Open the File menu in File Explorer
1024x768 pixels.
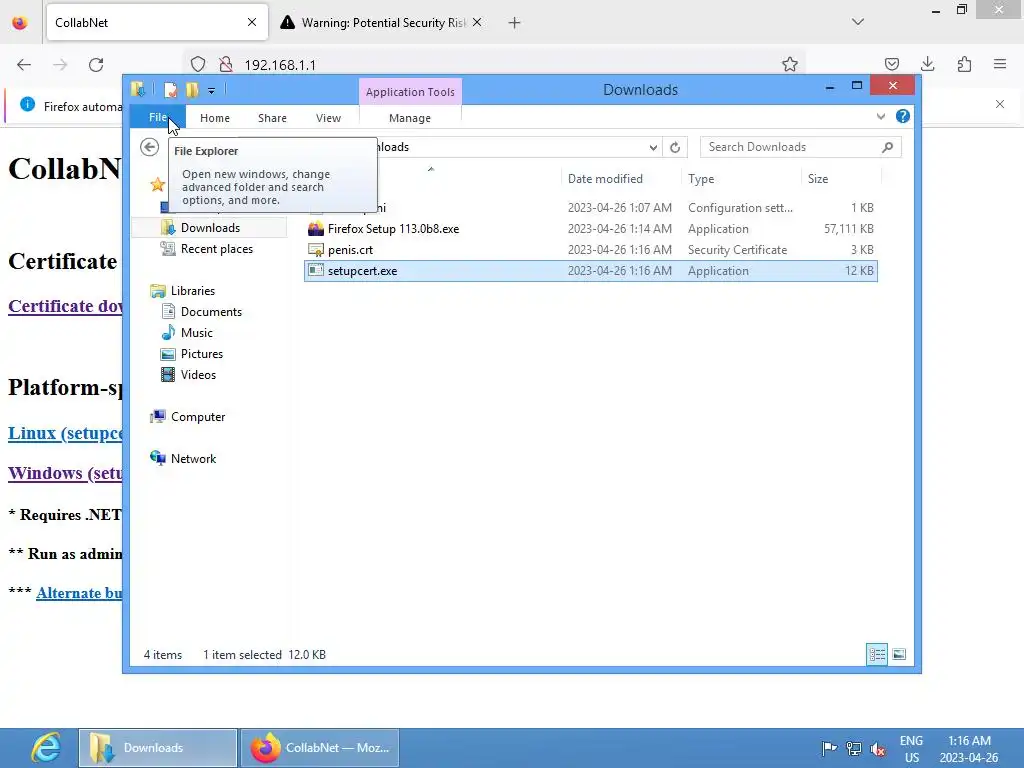click(157, 118)
